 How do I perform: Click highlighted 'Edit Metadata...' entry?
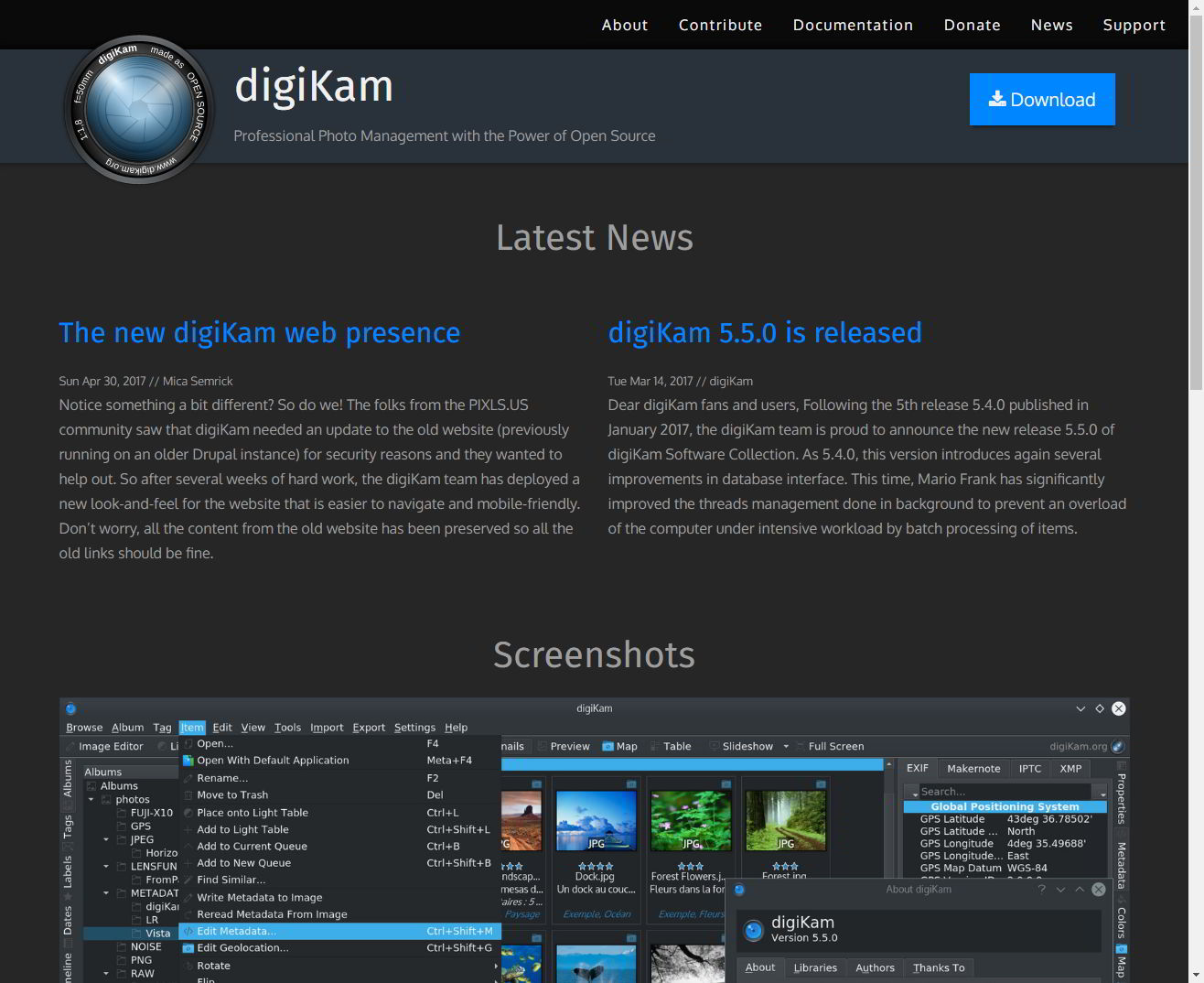tap(340, 932)
